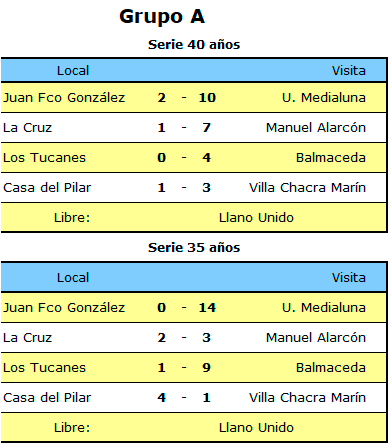Select La Cruz in Serie 35 table
This screenshot has height=443, width=388.
(x=27, y=338)
